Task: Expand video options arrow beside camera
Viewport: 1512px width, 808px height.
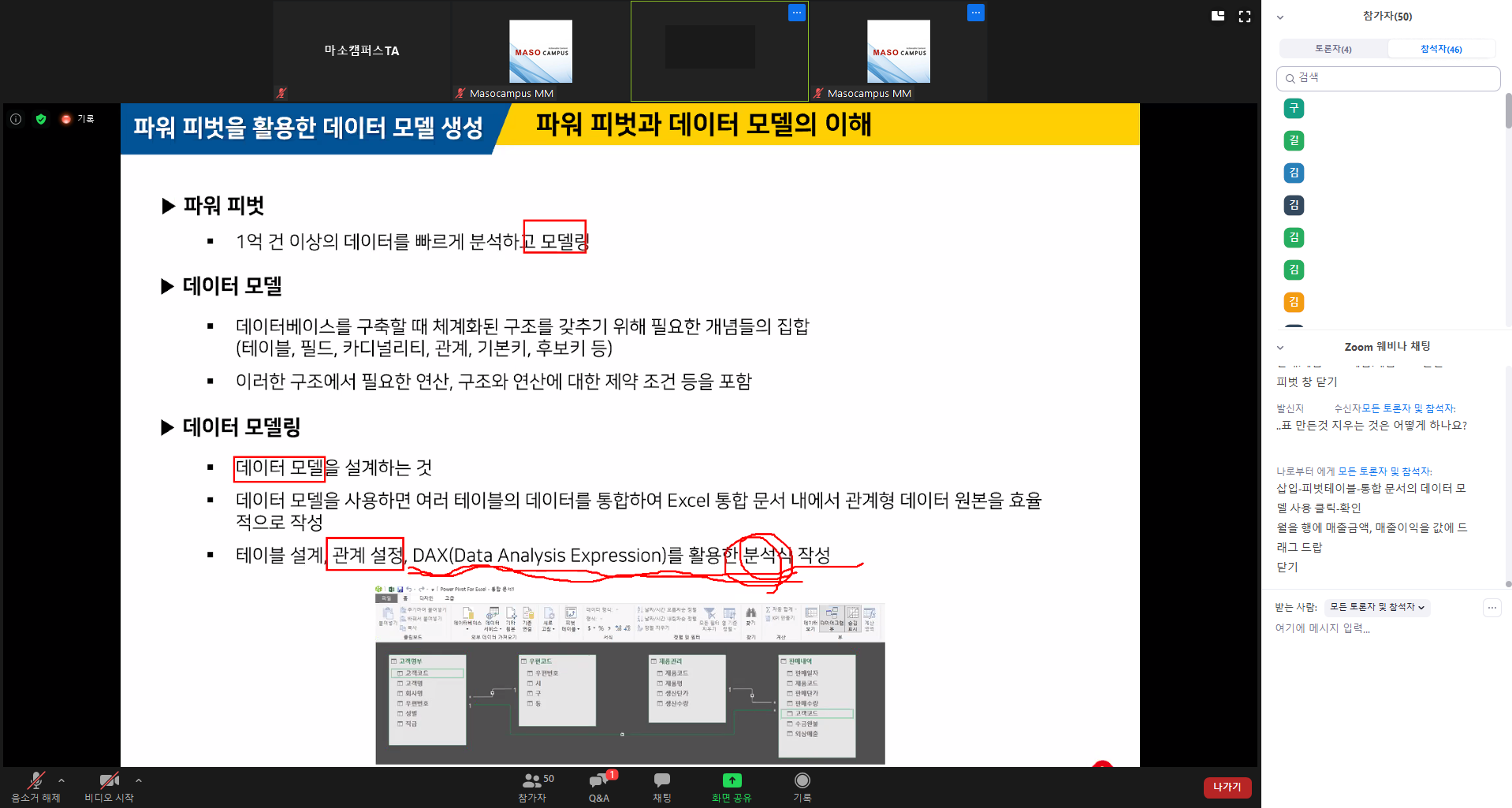Action: 139,780
